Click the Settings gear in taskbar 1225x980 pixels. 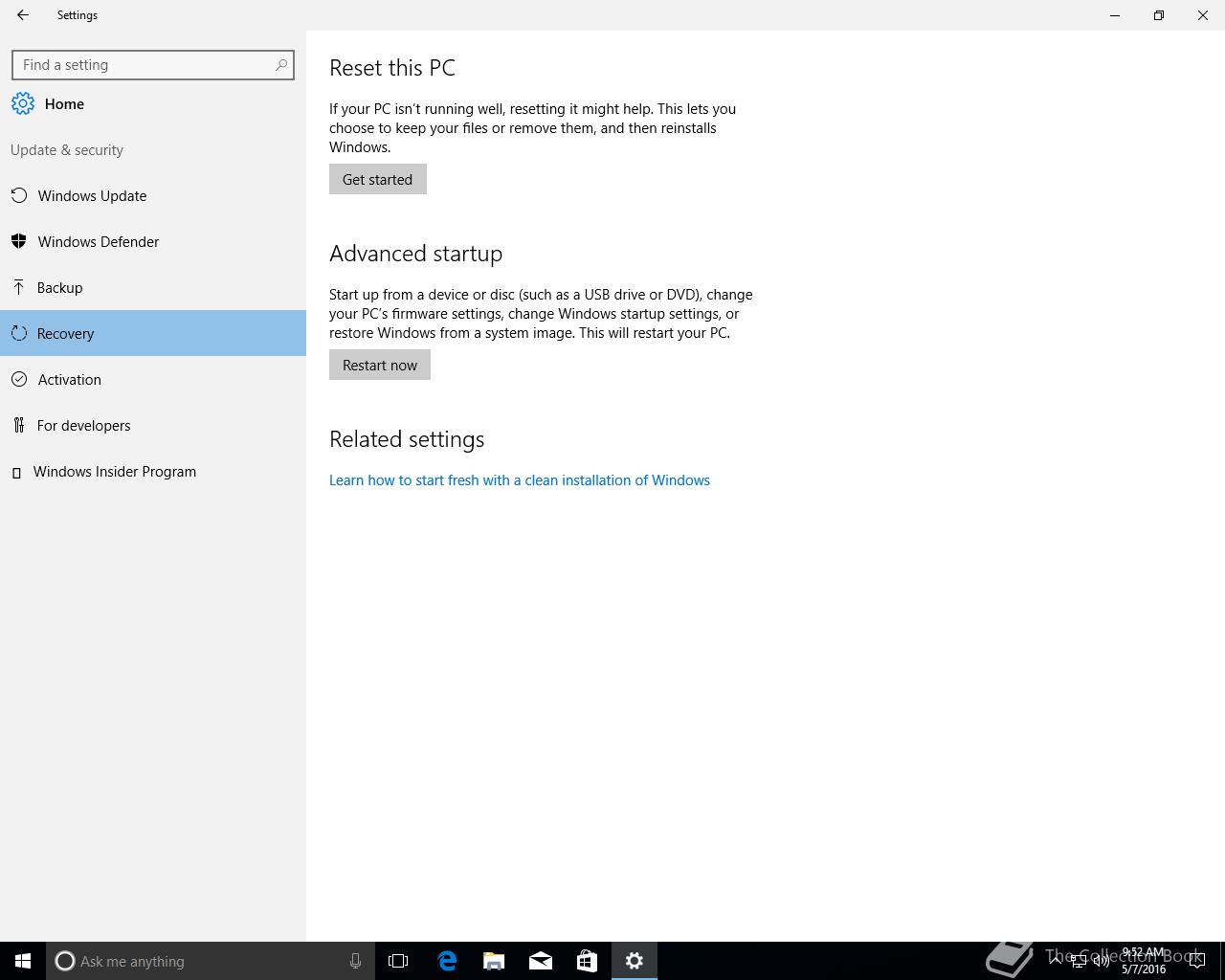(635, 961)
